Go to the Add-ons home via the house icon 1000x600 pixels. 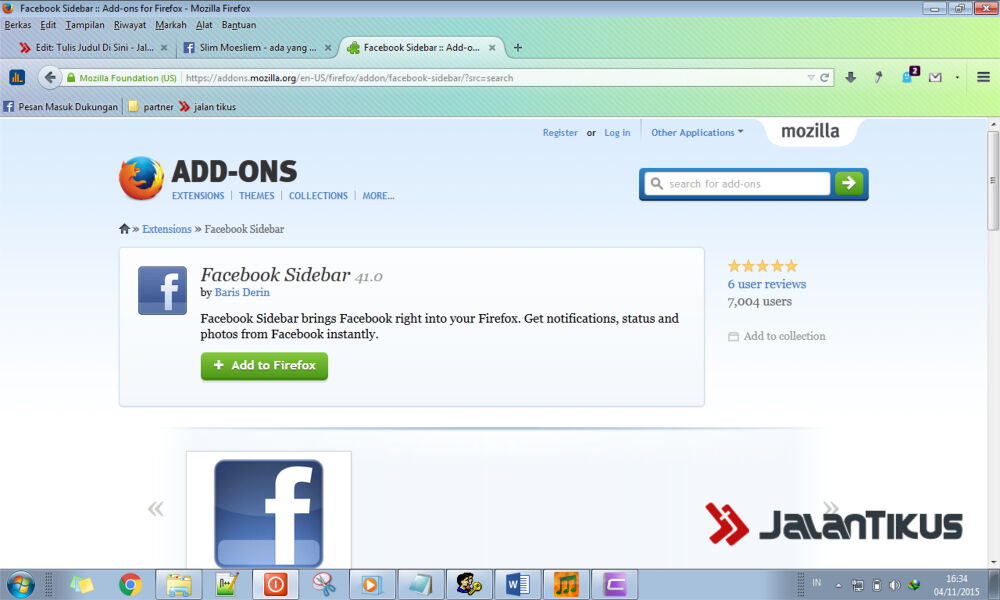click(x=124, y=229)
